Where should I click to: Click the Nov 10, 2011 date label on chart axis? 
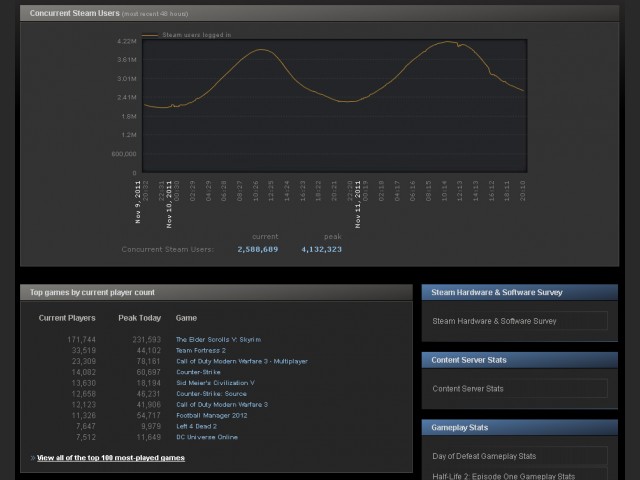[x=169, y=204]
